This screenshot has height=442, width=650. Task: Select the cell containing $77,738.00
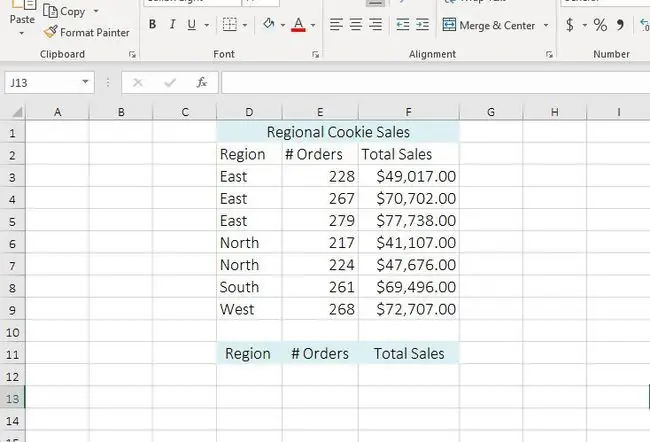tap(409, 221)
